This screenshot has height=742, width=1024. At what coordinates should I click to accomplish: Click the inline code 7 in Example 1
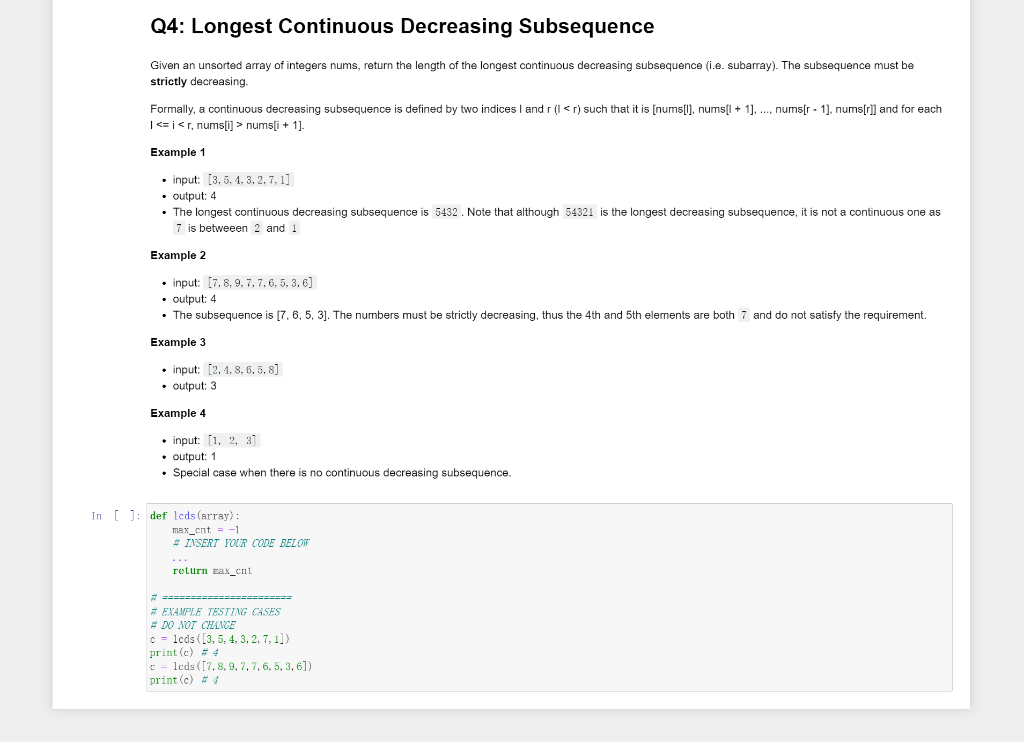tap(178, 228)
